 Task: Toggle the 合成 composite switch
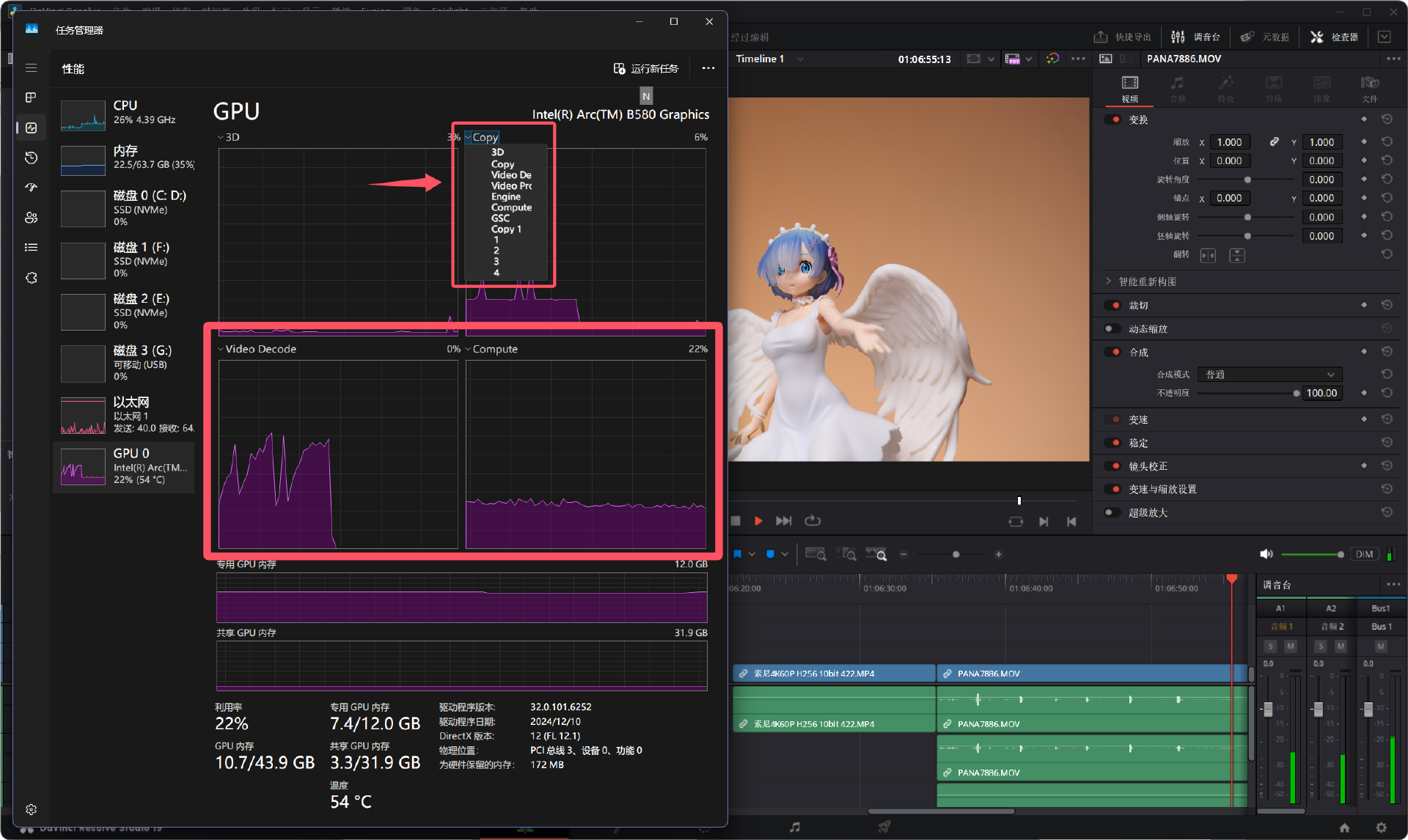click(1112, 352)
